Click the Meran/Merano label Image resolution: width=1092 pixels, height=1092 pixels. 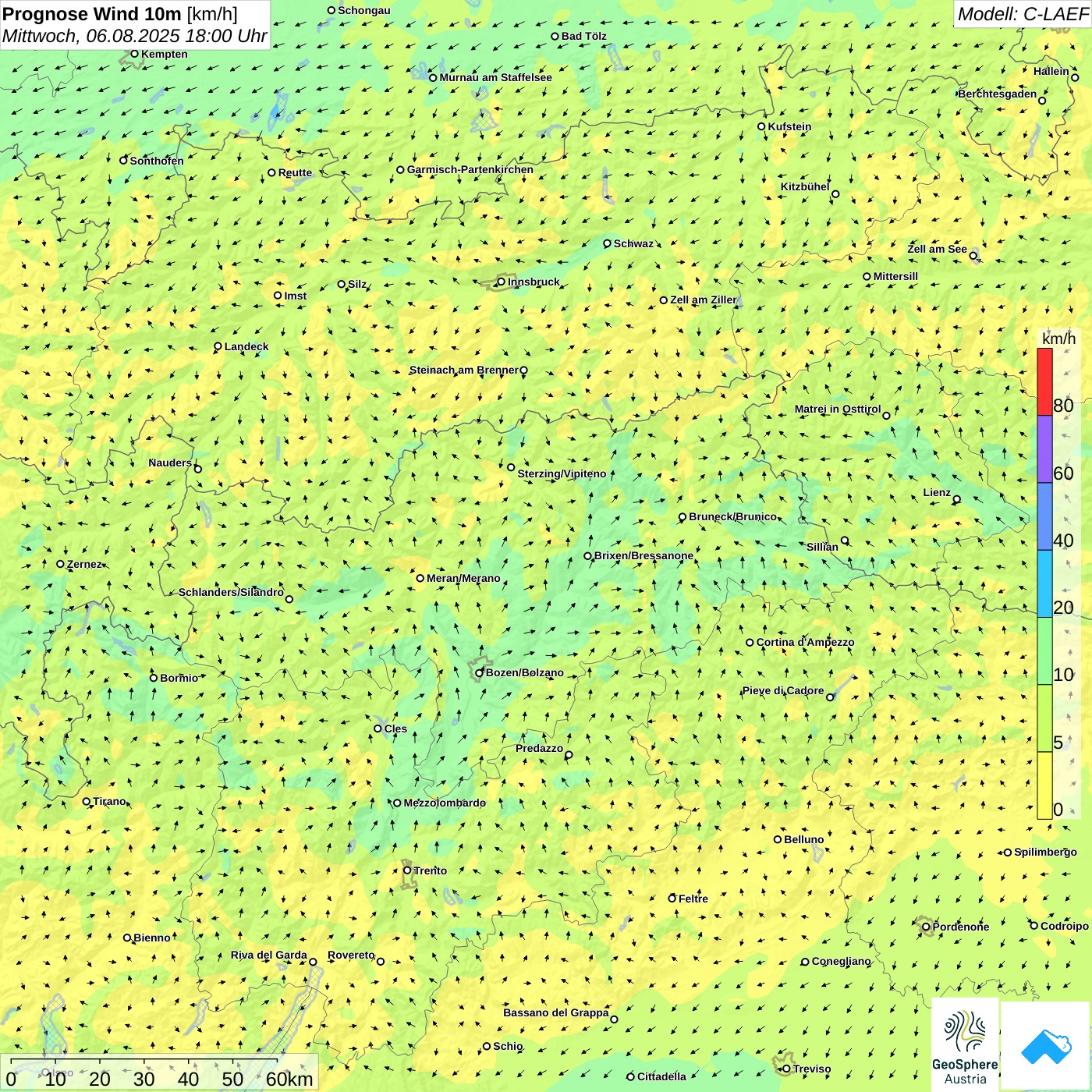pos(463,578)
